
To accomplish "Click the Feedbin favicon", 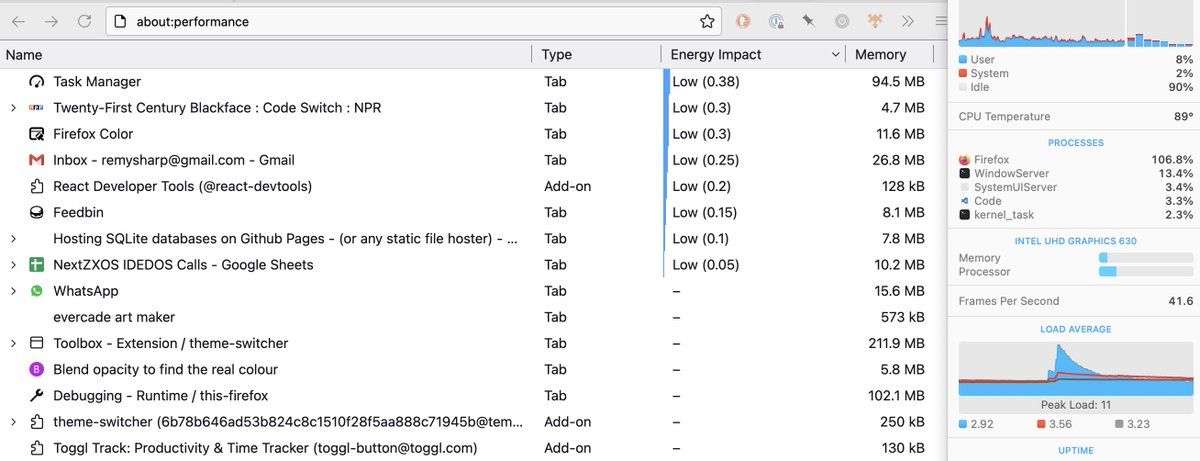I will tap(36, 213).
